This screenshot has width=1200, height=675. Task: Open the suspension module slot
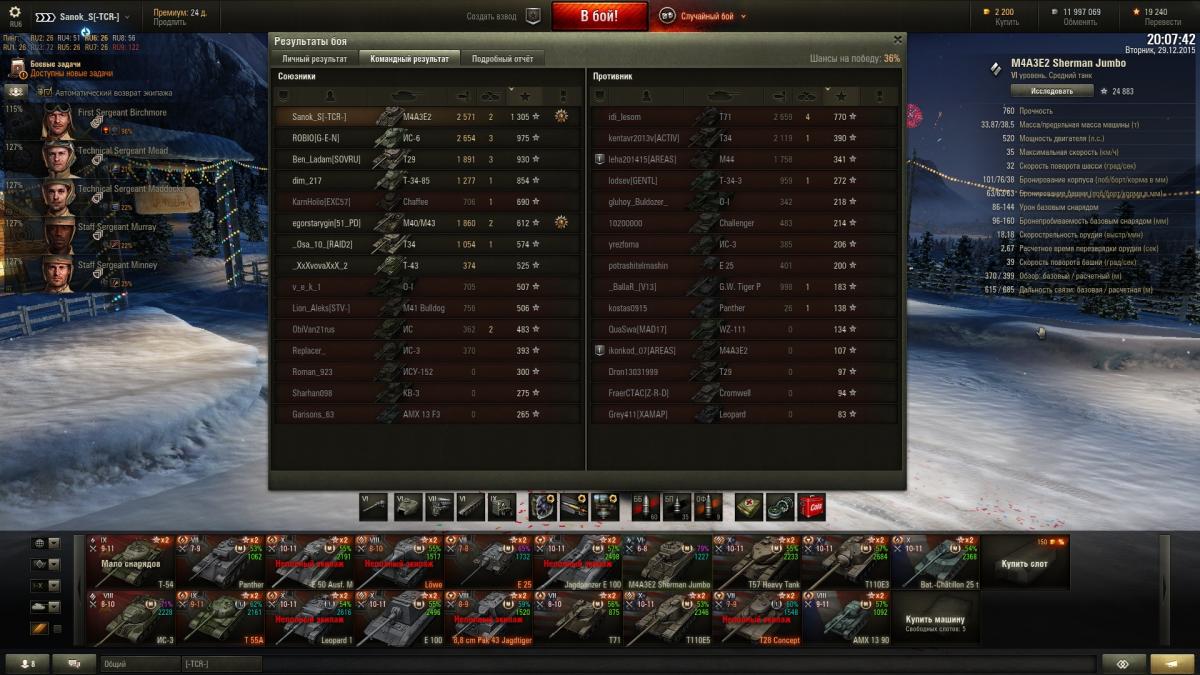pyautogui.click(x=469, y=507)
